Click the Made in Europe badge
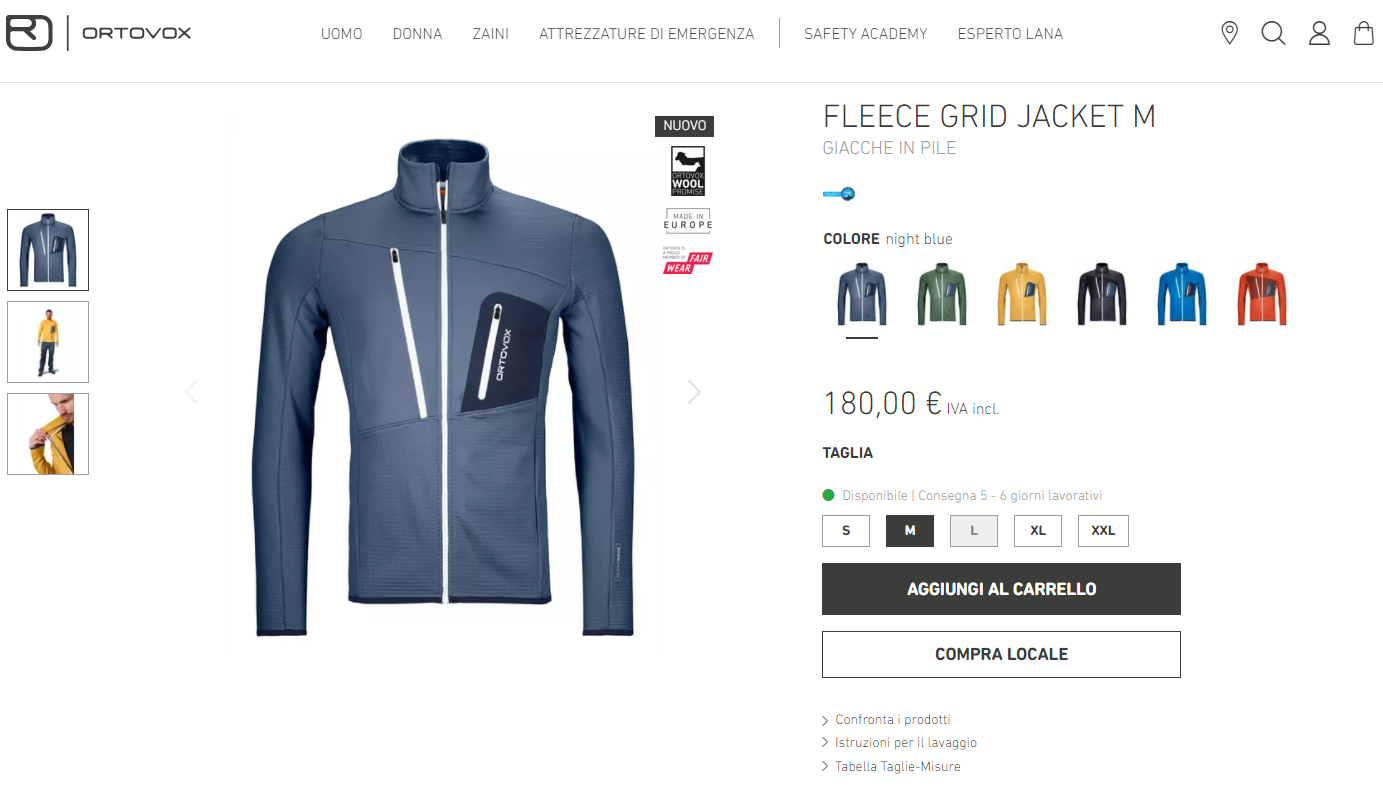The height and width of the screenshot is (787, 1383). [x=688, y=220]
